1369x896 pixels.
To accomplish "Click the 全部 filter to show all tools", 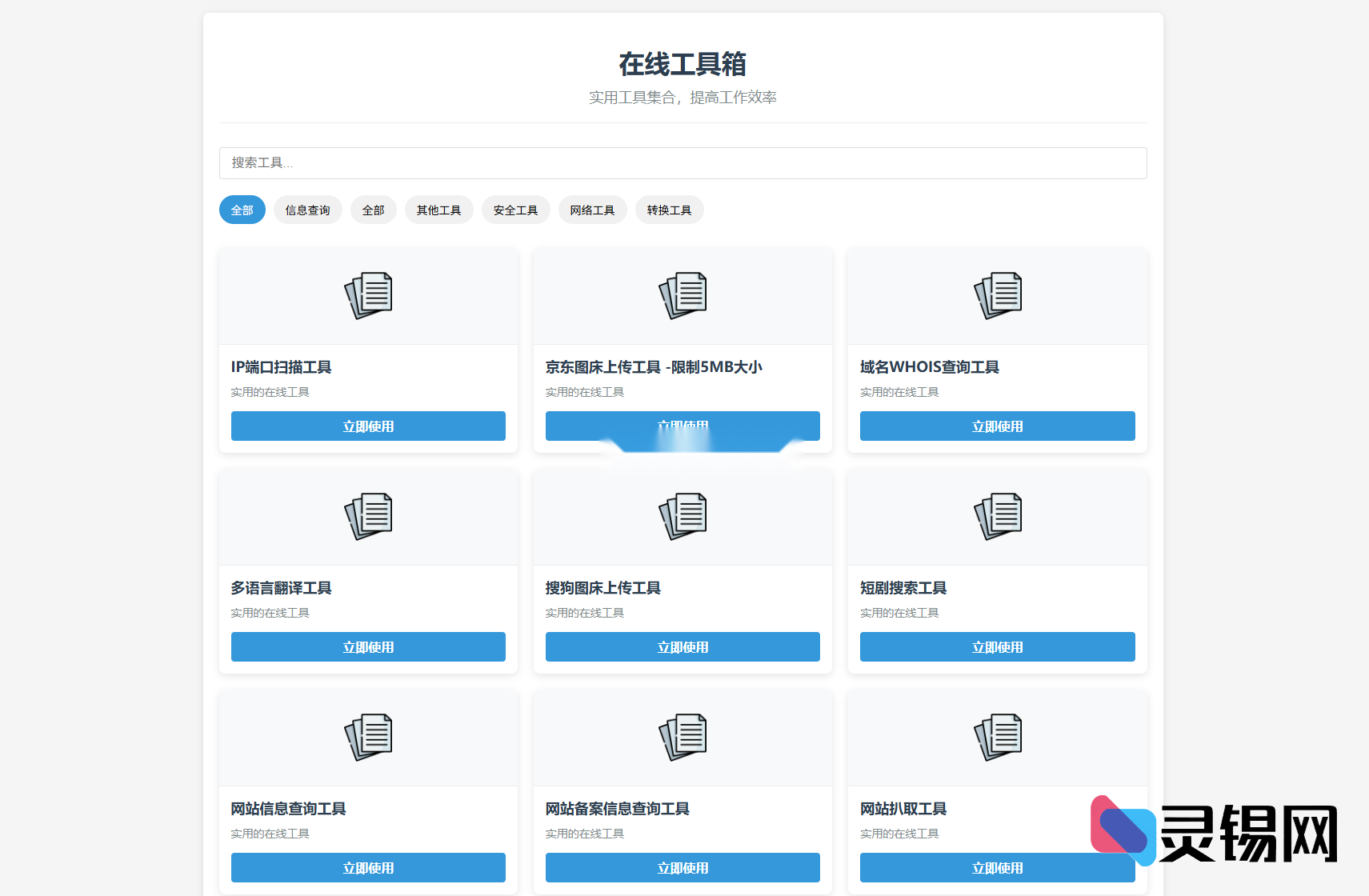I will click(242, 210).
